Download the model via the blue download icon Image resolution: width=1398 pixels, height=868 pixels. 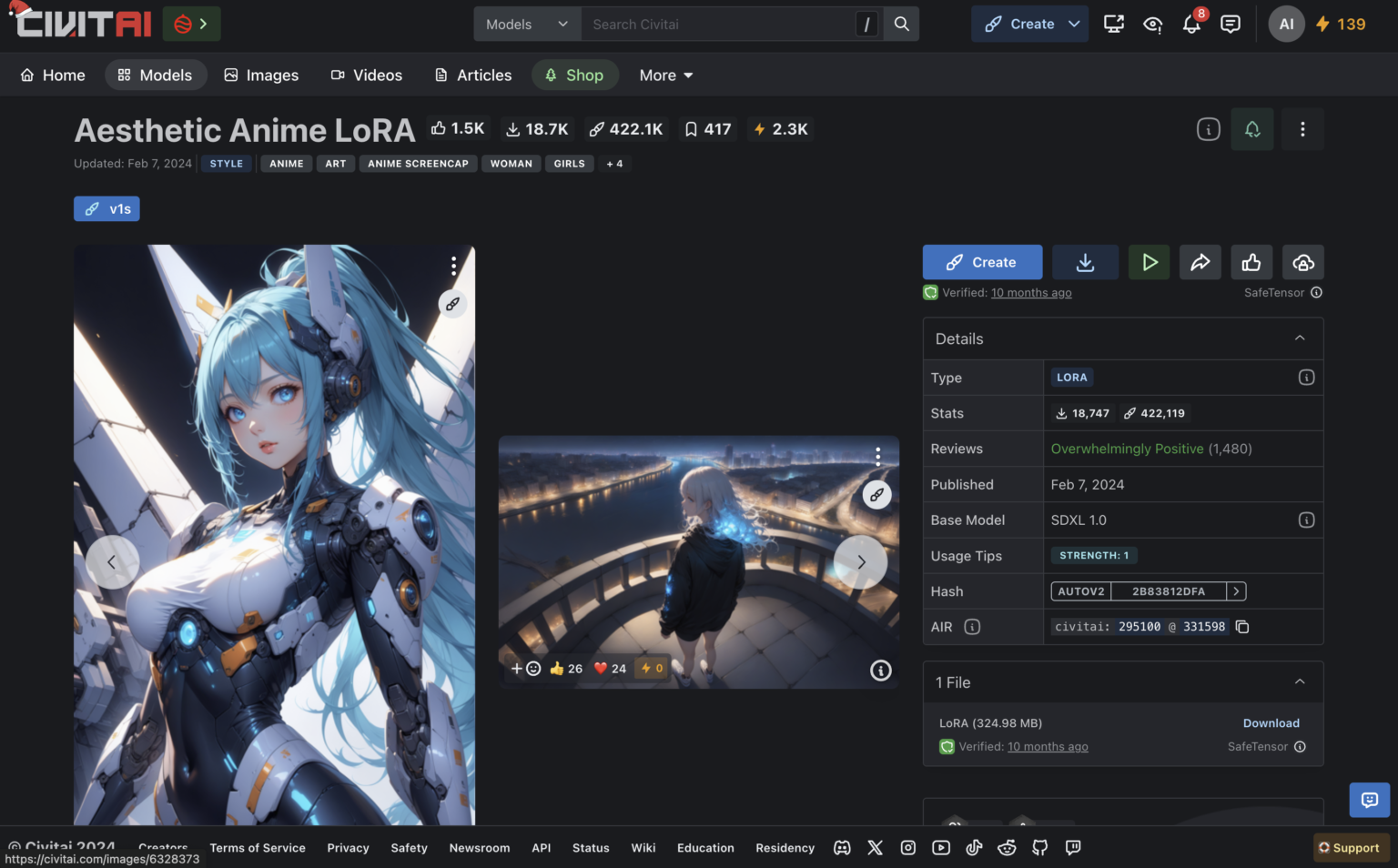pyautogui.click(x=1085, y=262)
